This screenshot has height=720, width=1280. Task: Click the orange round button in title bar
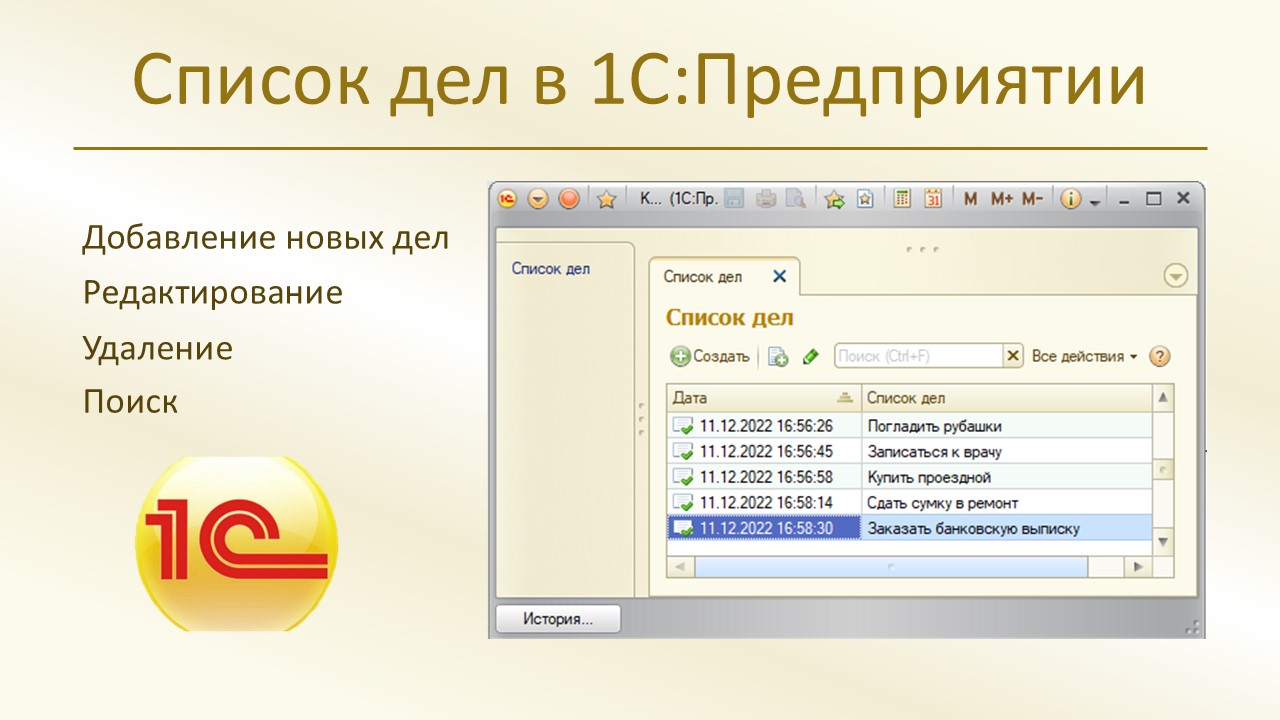569,199
